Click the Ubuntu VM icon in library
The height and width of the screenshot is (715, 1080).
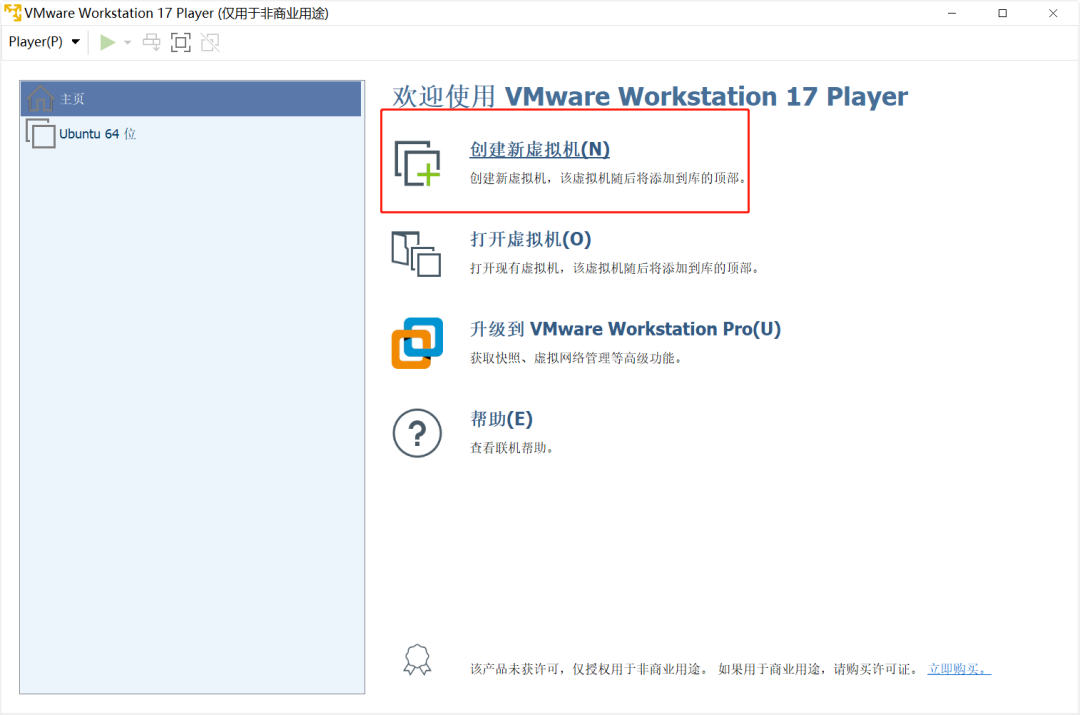click(40, 134)
